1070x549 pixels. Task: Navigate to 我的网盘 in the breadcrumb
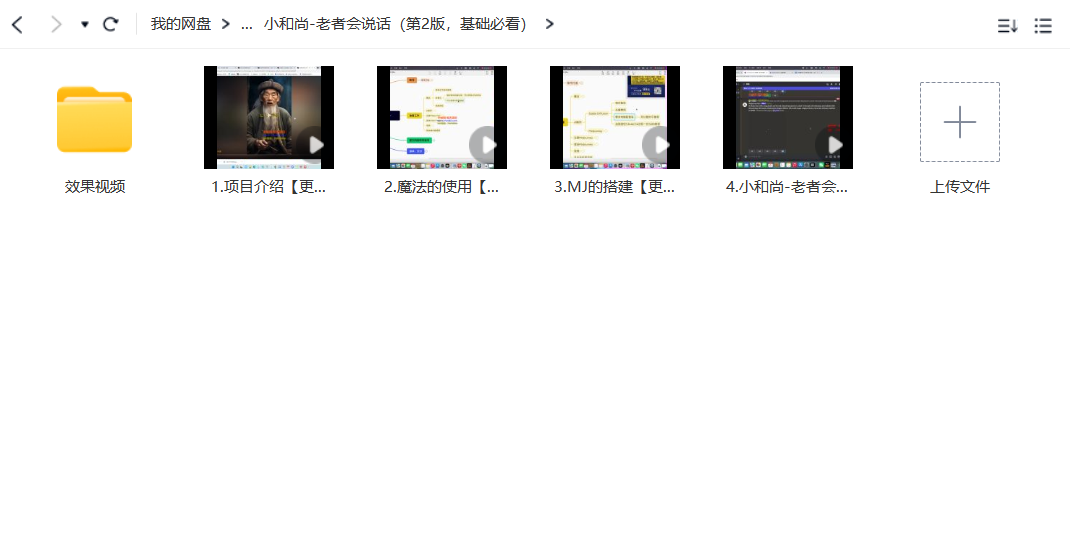(x=181, y=24)
